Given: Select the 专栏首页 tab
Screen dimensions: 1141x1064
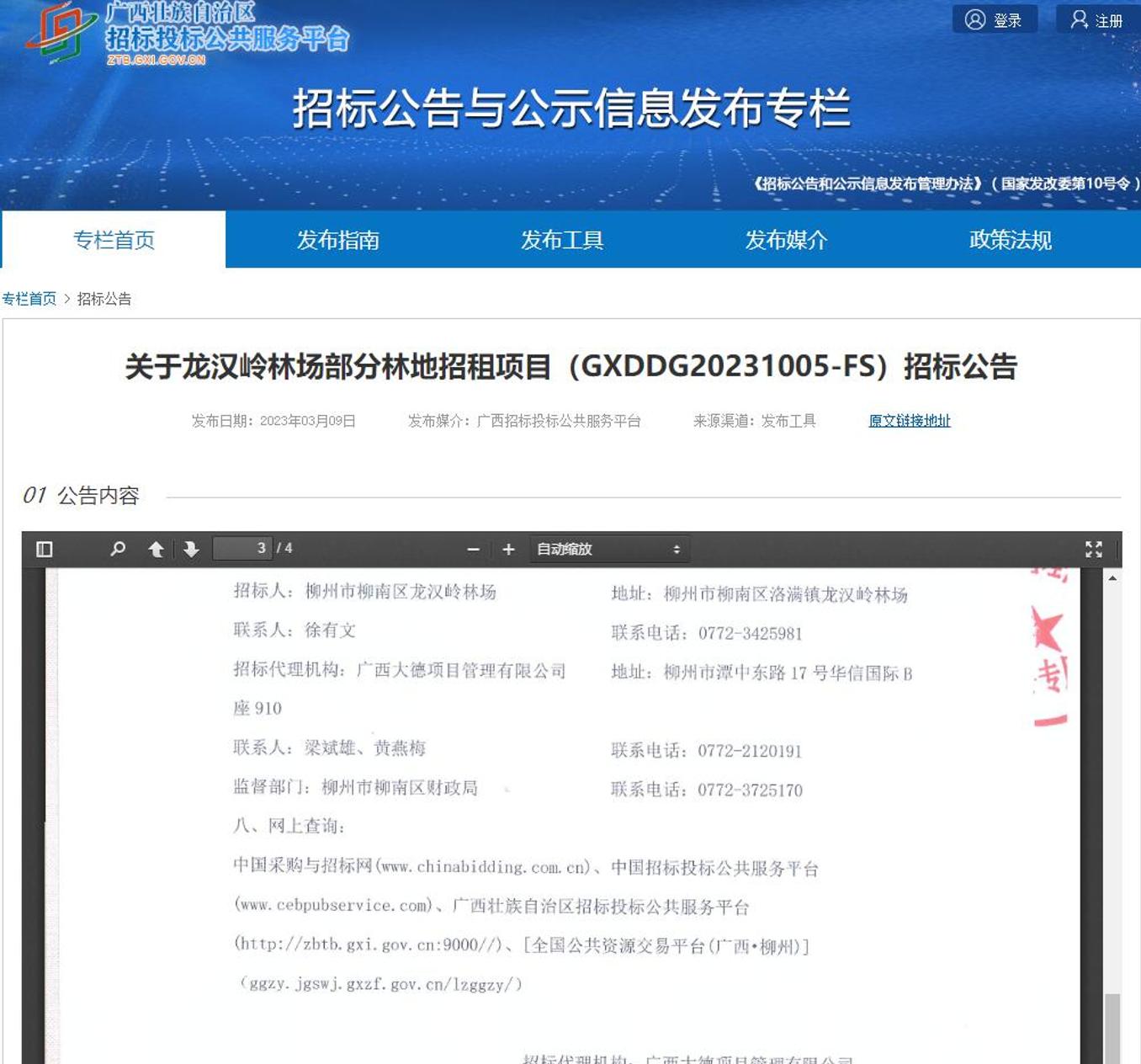Looking at the screenshot, I should (114, 240).
